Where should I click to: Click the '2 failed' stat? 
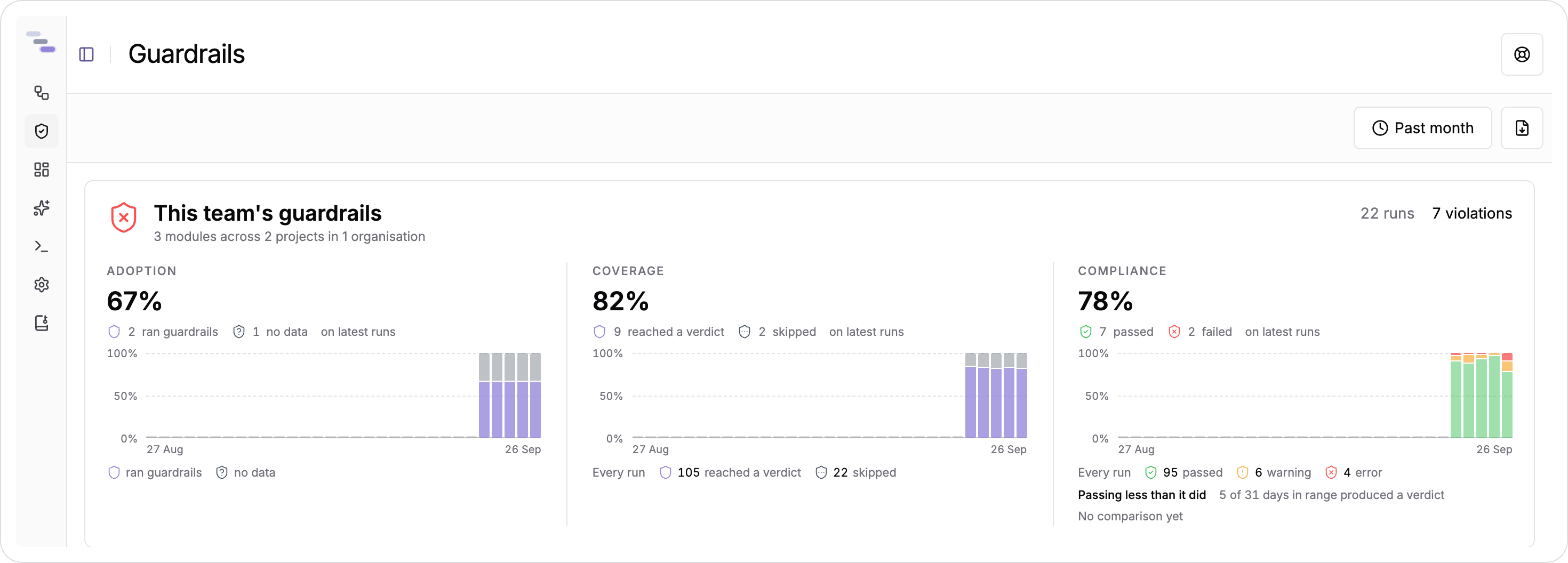[1200, 332]
